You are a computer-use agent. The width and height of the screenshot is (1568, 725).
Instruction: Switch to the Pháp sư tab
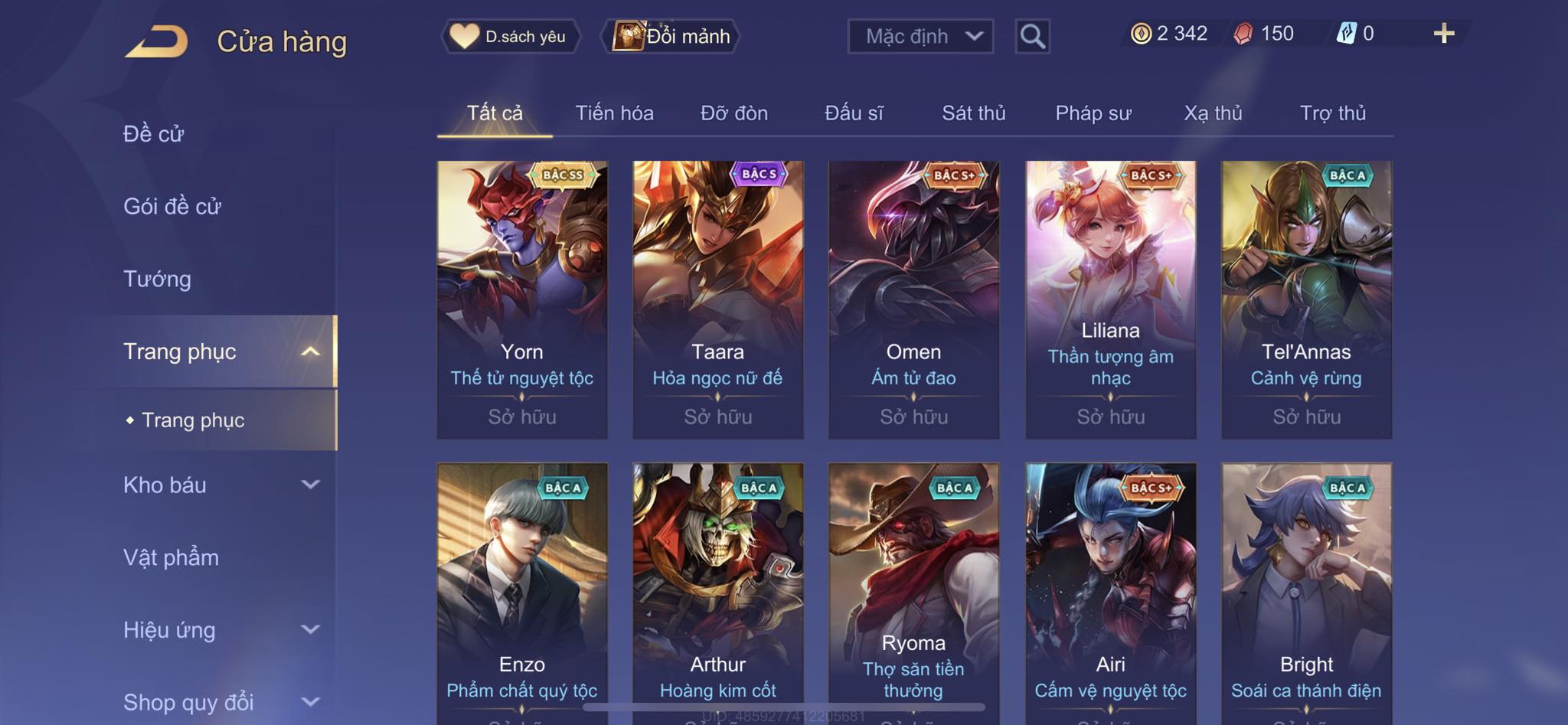click(1093, 113)
